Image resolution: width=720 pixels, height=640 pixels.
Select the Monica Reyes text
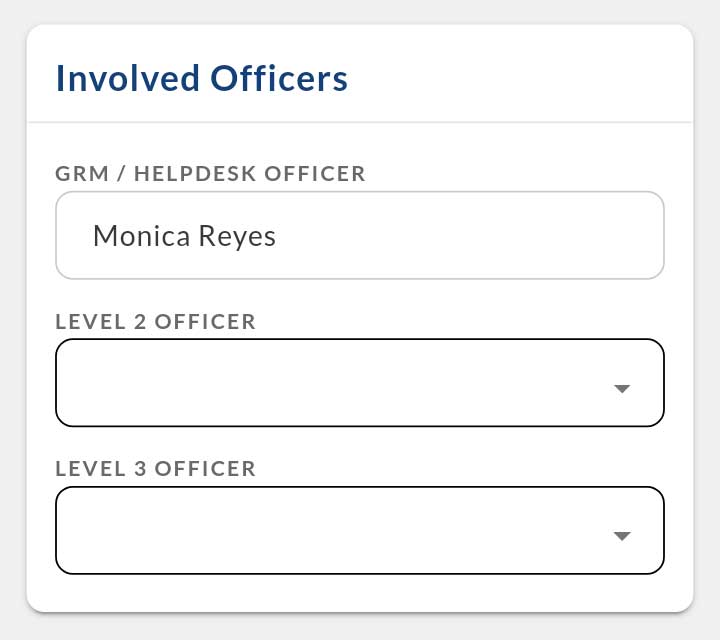click(x=184, y=235)
